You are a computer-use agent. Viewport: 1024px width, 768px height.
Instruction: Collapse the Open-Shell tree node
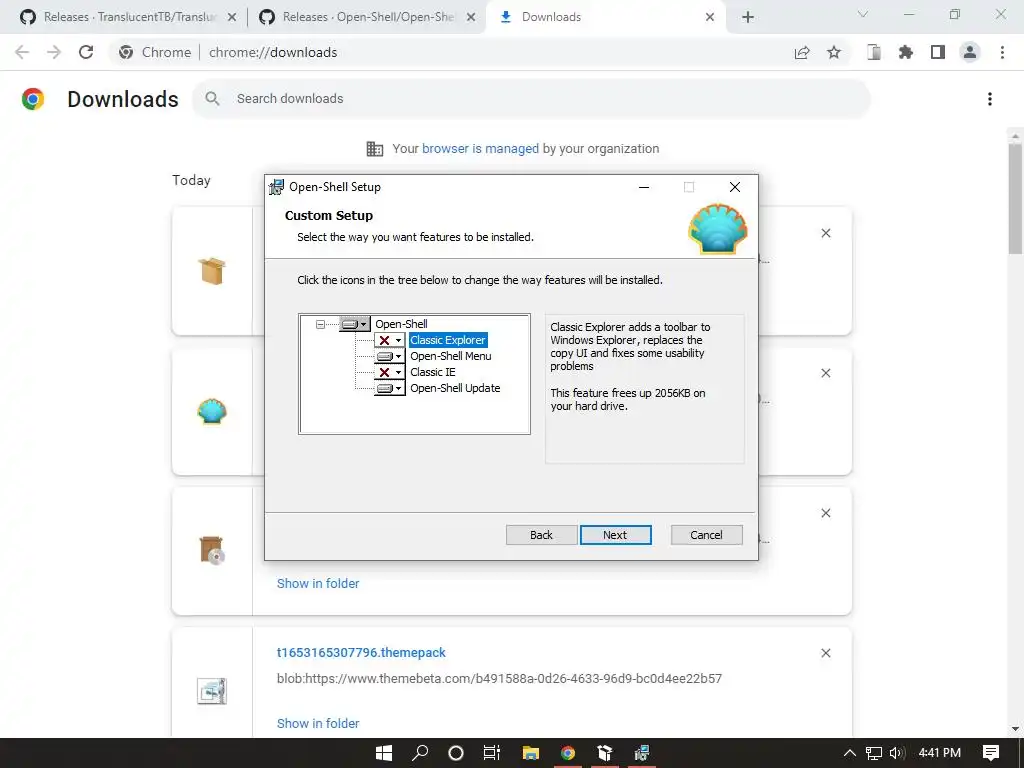click(320, 324)
